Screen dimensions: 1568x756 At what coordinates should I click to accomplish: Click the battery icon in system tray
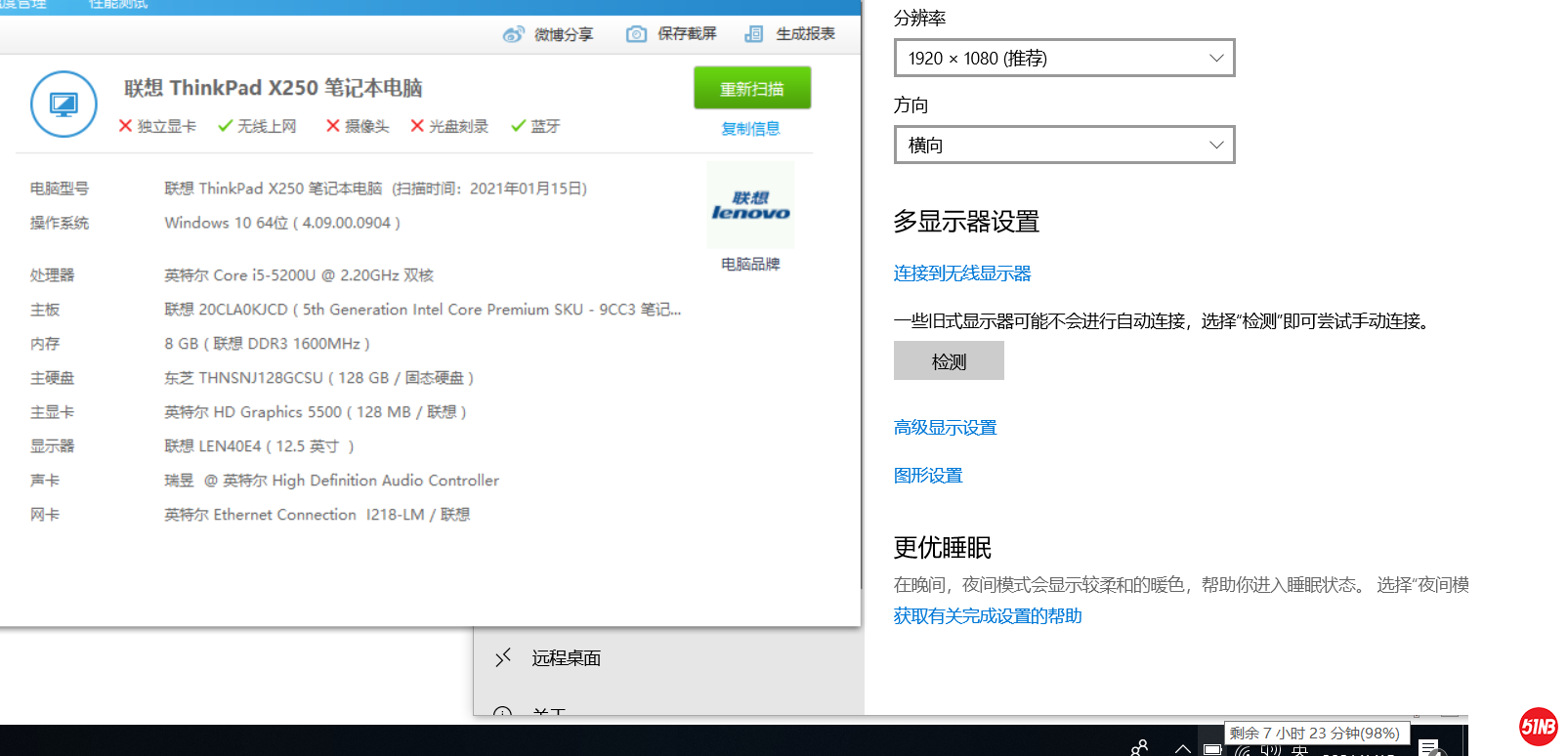pos(1212,749)
